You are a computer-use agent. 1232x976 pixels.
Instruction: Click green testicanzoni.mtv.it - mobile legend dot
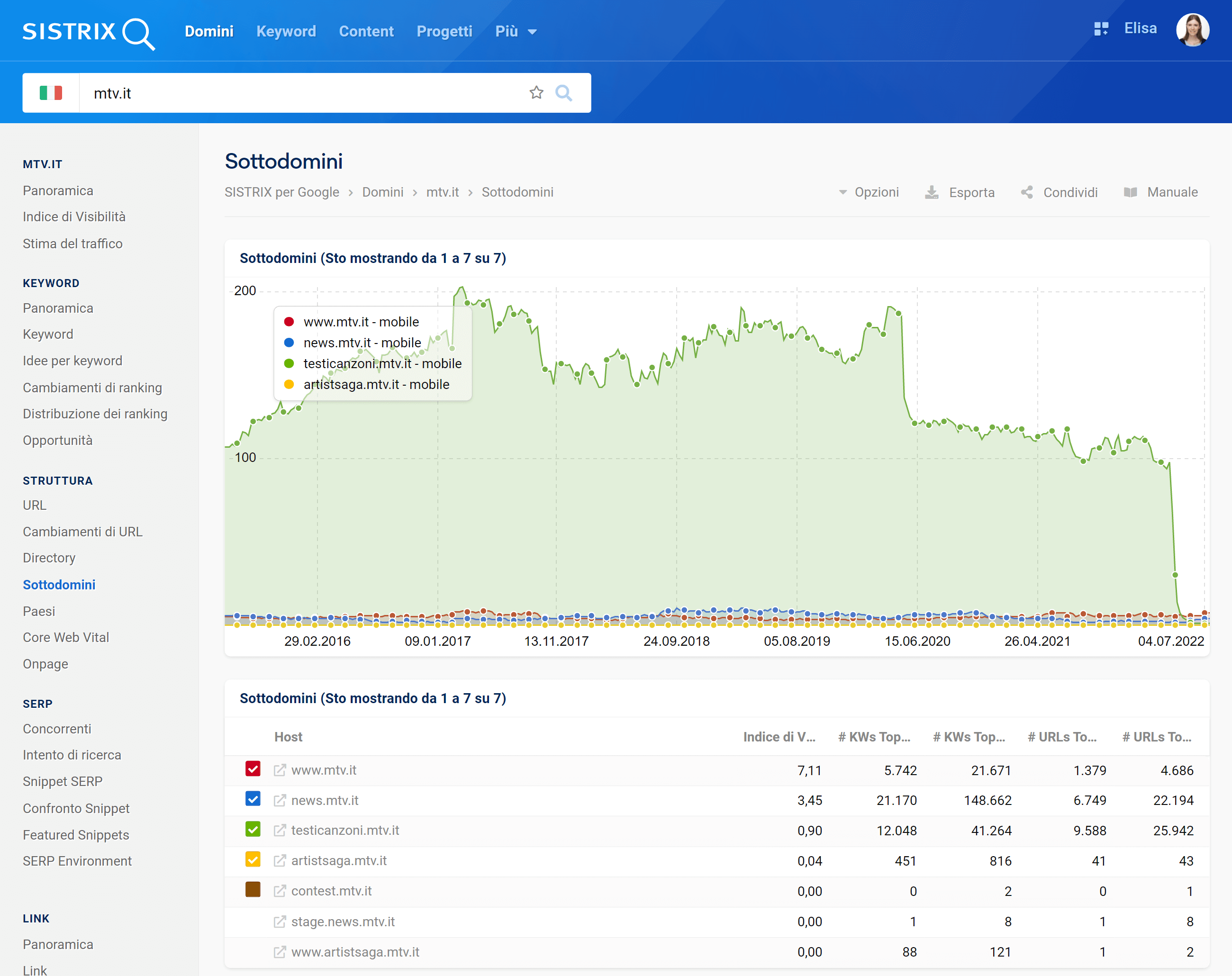pyautogui.click(x=289, y=364)
